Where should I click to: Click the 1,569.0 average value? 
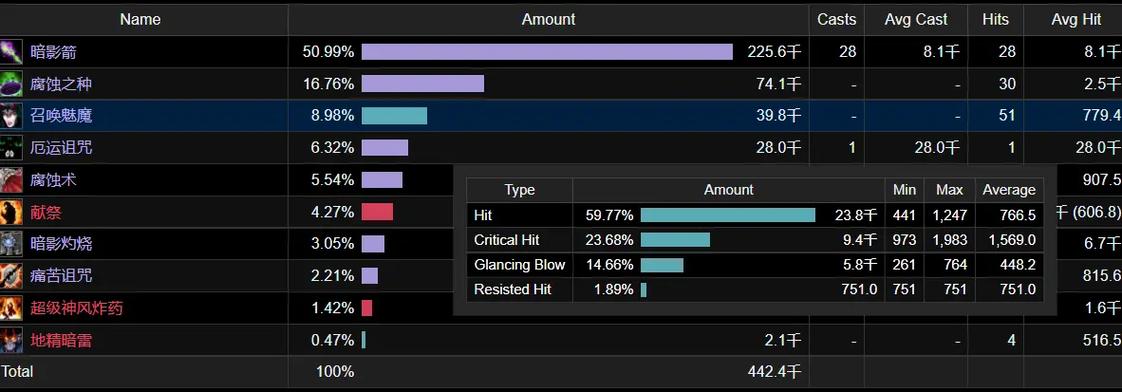click(x=1010, y=240)
